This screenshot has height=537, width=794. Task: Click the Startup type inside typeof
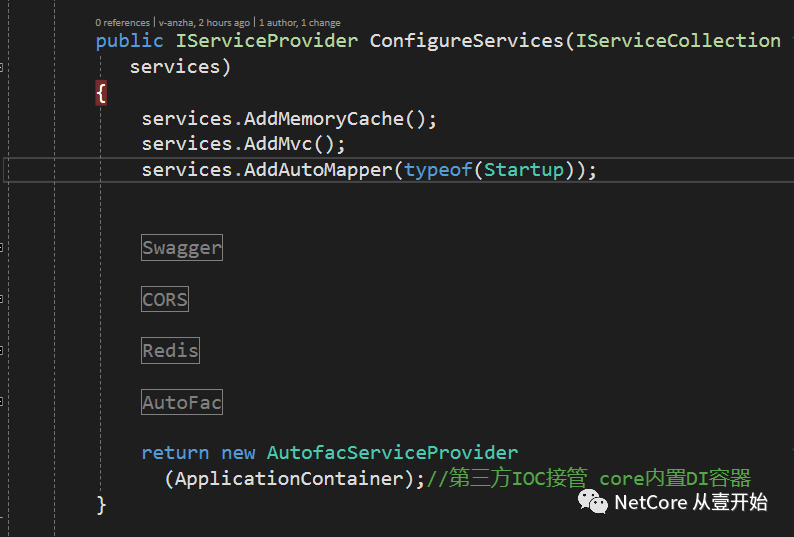pyautogui.click(x=524, y=170)
